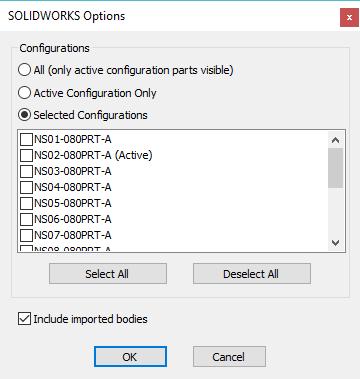Click the NS07-080PRT-A label text
The image size is (360, 379).
pos(73,235)
